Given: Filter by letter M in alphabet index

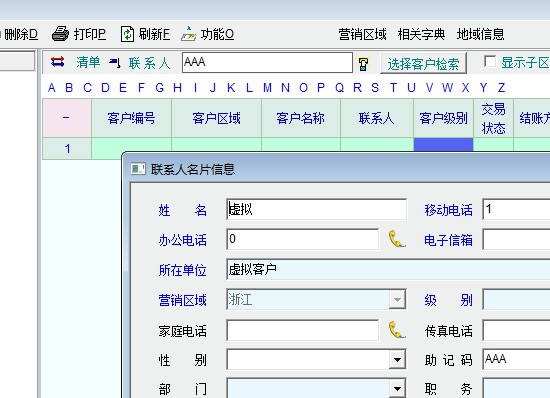Looking at the screenshot, I should click(267, 87).
